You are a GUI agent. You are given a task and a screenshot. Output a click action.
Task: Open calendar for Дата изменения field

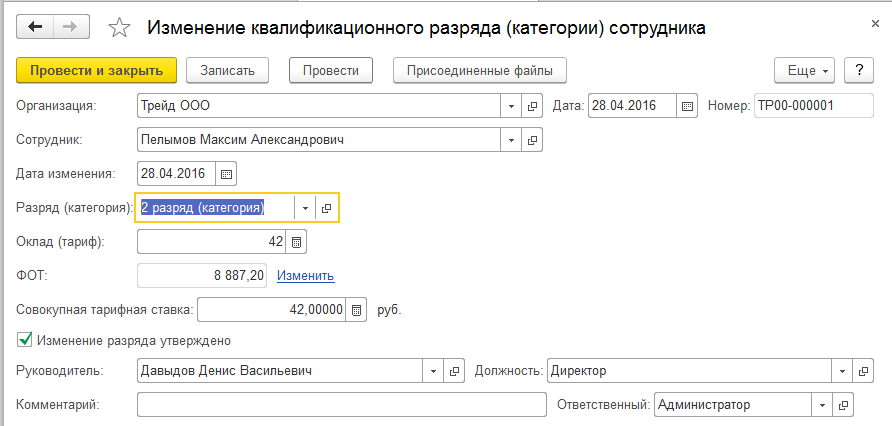pyautogui.click(x=226, y=173)
